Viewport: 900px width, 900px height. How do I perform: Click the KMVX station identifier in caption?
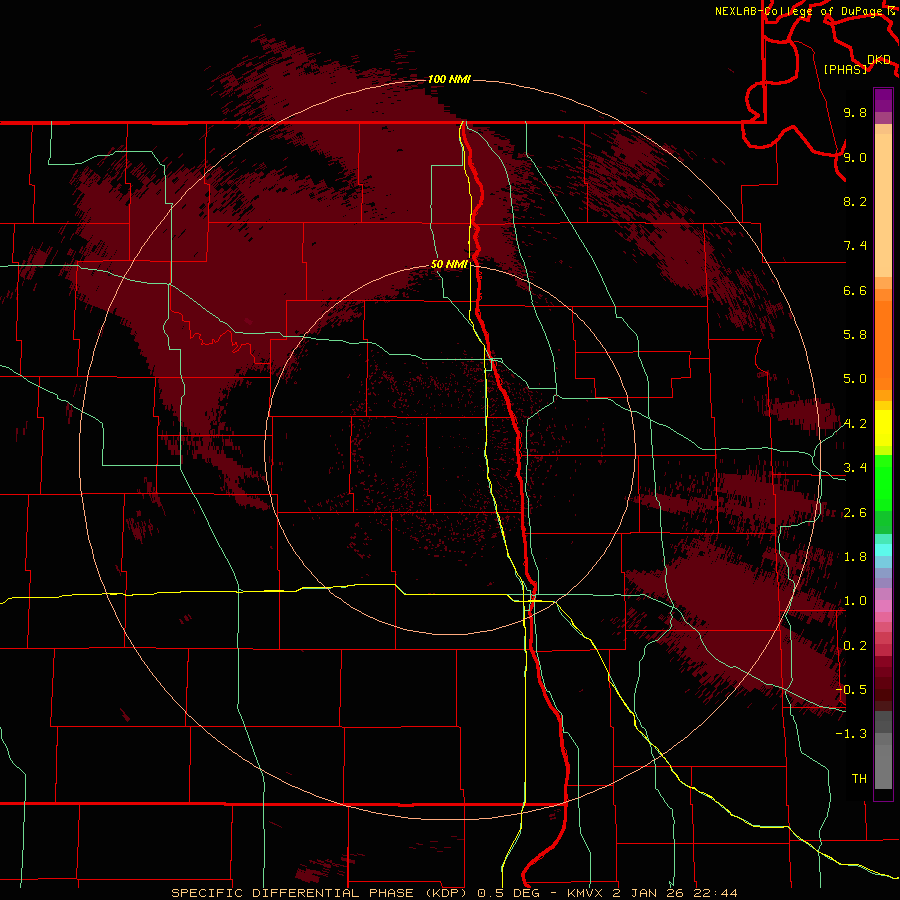click(585, 893)
